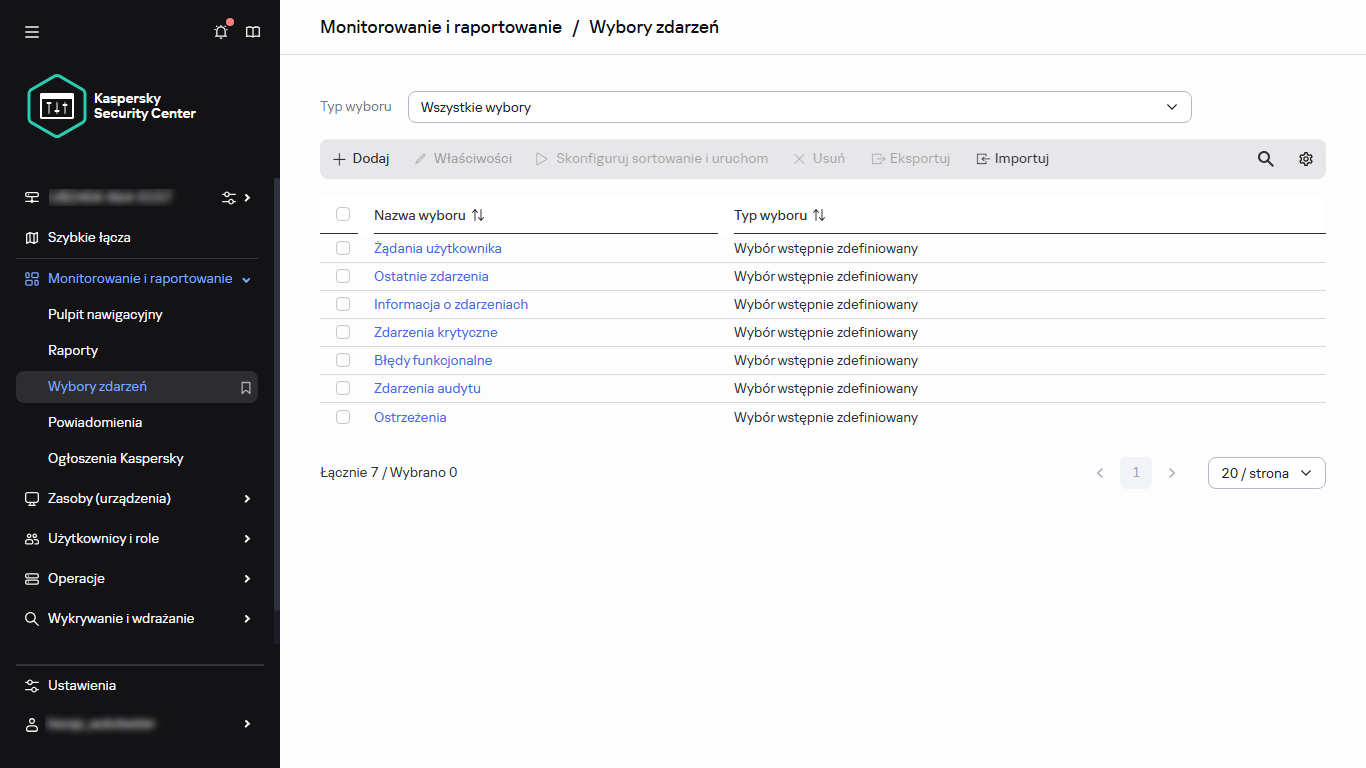Image resolution: width=1366 pixels, height=768 pixels.
Task: Open the 20 / strona page size dropdown
Action: (1266, 472)
